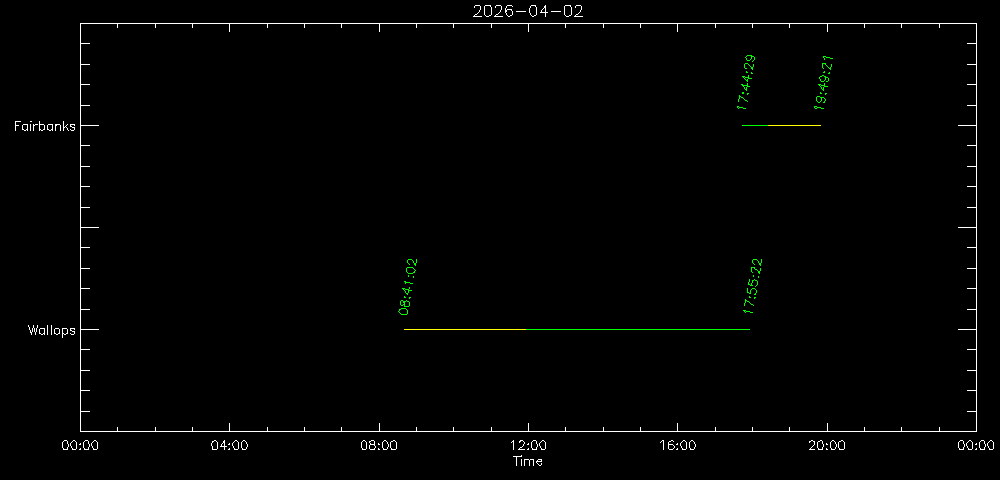
Task: Click the middle of the Fairbanks pass line
Action: [781, 125]
